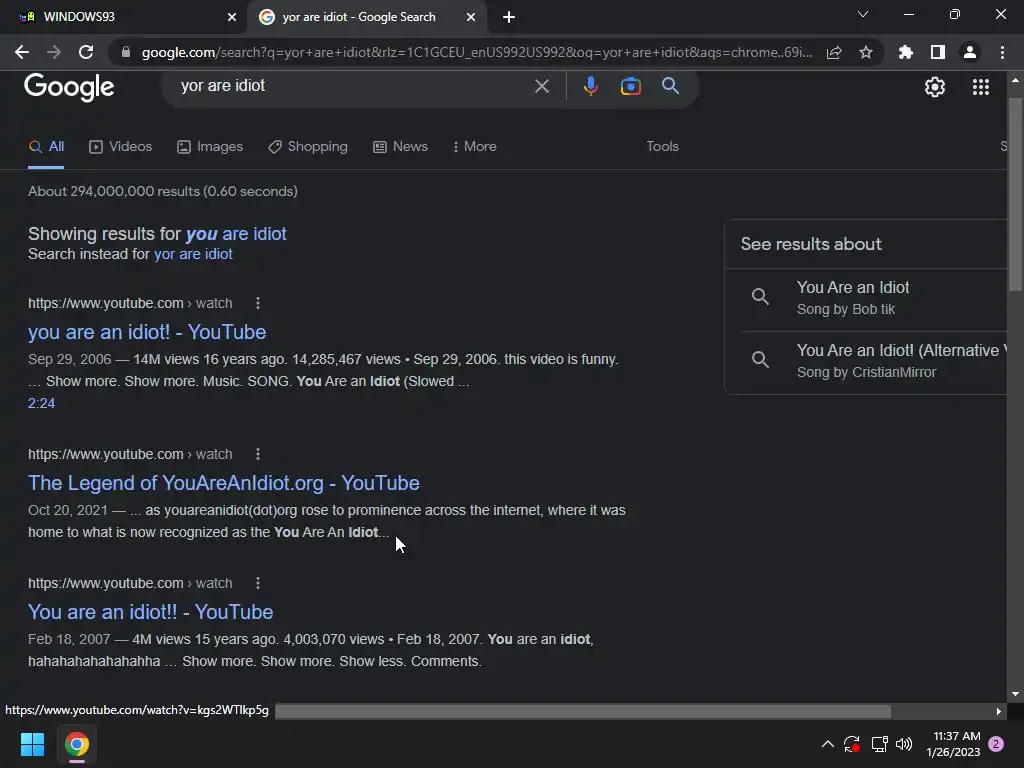Open Chrome three-dot menu
The height and width of the screenshot is (768, 1024).
click(1002, 52)
